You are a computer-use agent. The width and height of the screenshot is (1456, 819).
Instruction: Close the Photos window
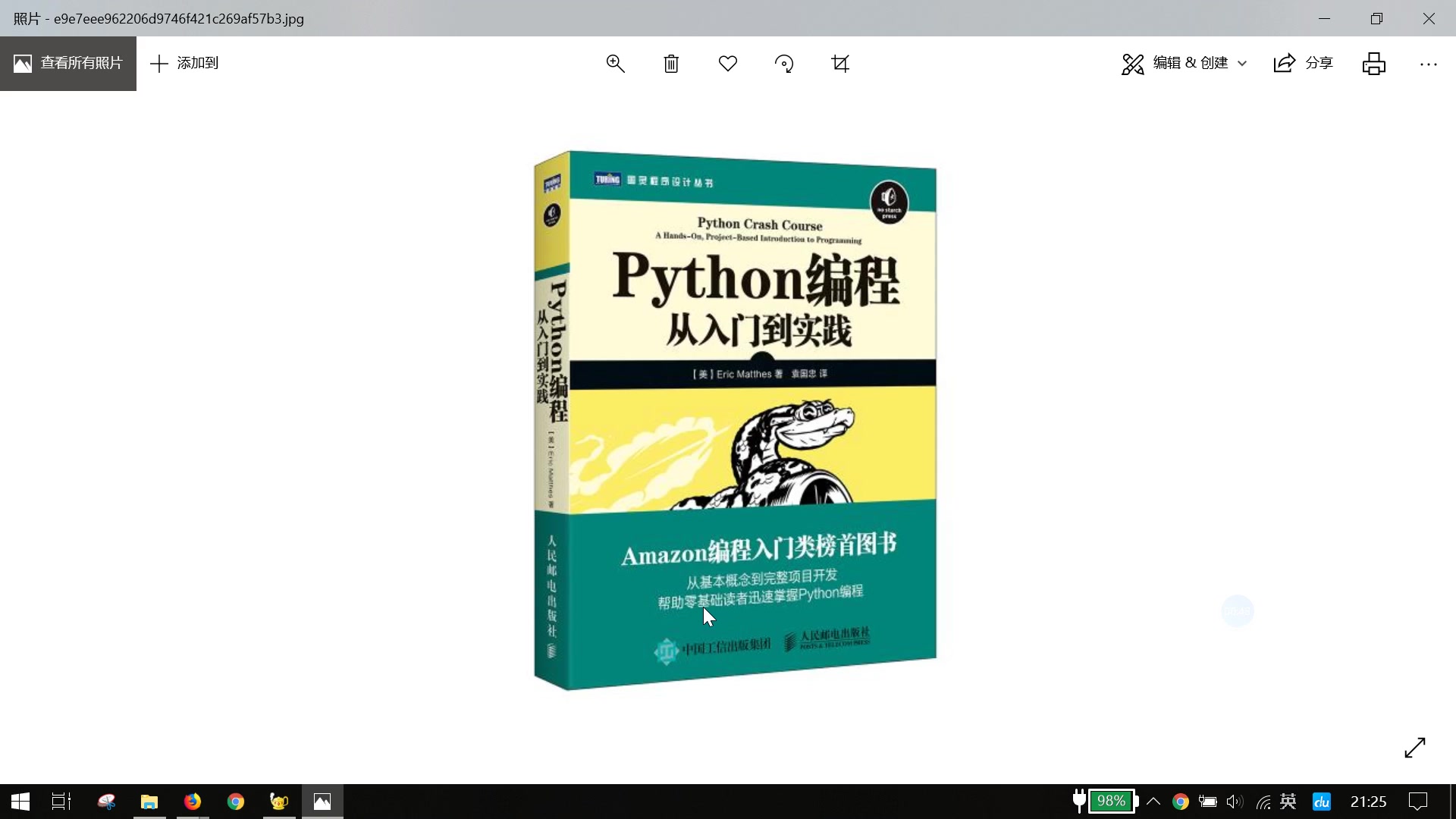click(x=1429, y=18)
